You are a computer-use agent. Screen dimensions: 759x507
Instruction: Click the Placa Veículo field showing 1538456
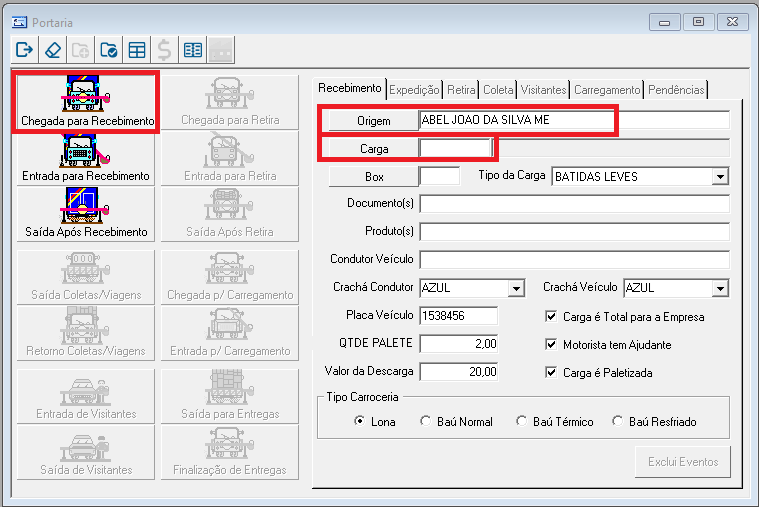tap(458, 316)
